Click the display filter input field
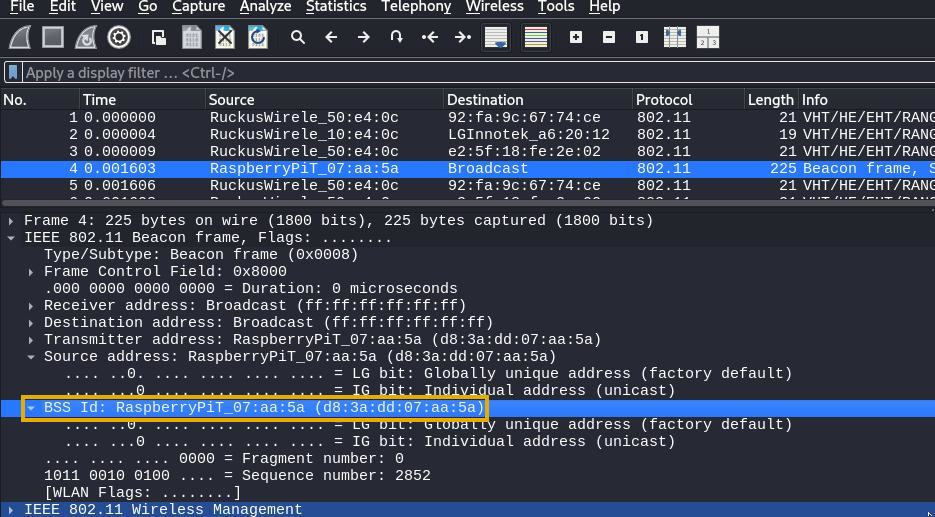The height and width of the screenshot is (517, 935). pyautogui.click(x=479, y=73)
